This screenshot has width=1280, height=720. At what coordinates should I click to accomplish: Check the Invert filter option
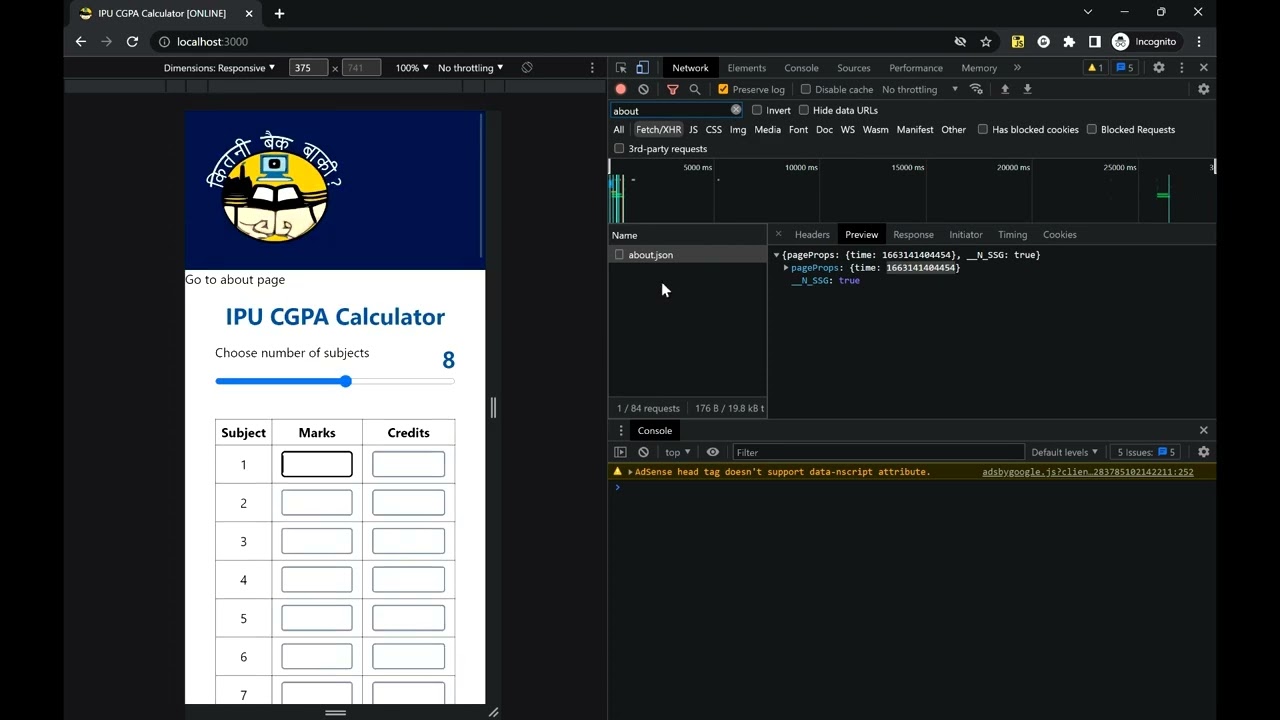(757, 110)
